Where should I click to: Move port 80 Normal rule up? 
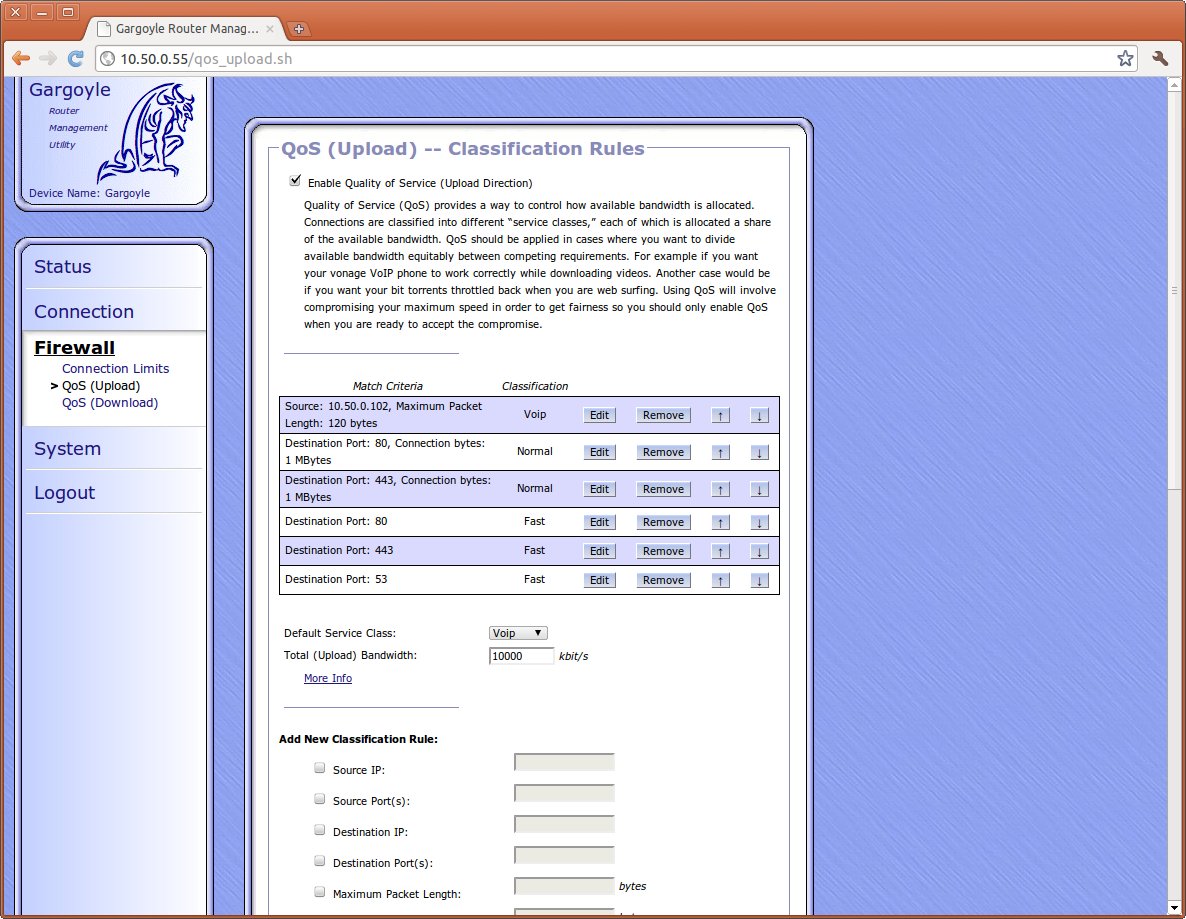coord(720,452)
